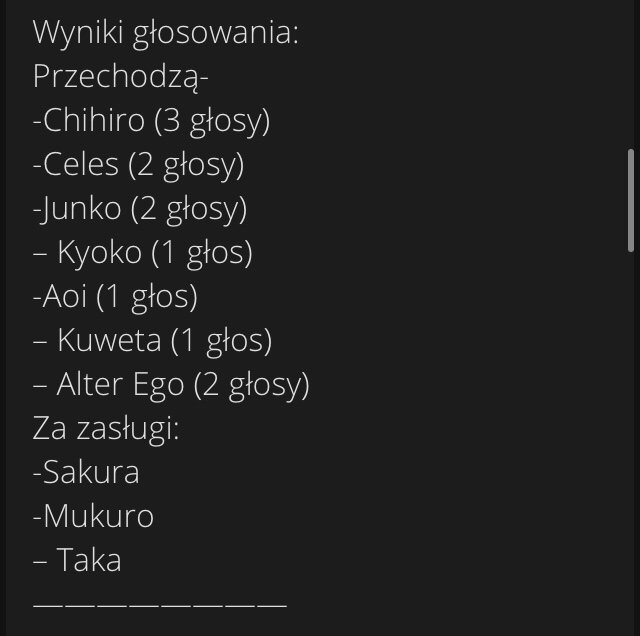The height and width of the screenshot is (636, 640).
Task: Select the name Taka in the list
Action: [88, 561]
